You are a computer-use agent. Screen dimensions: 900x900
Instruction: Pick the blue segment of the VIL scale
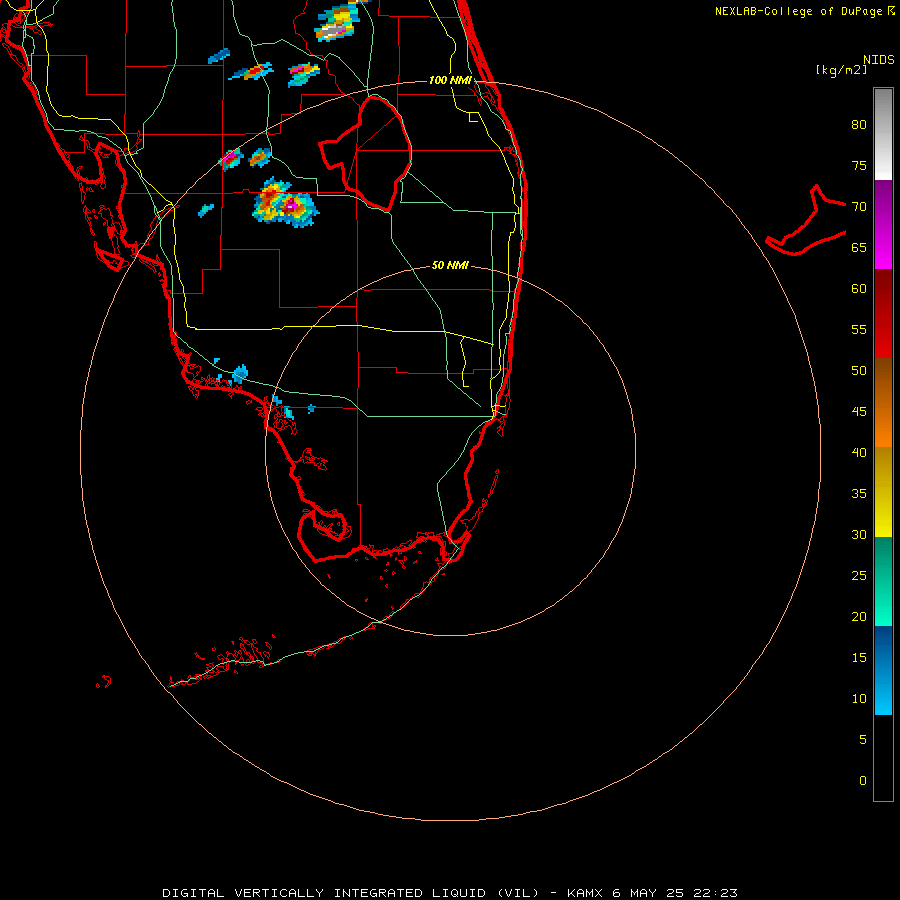click(883, 670)
